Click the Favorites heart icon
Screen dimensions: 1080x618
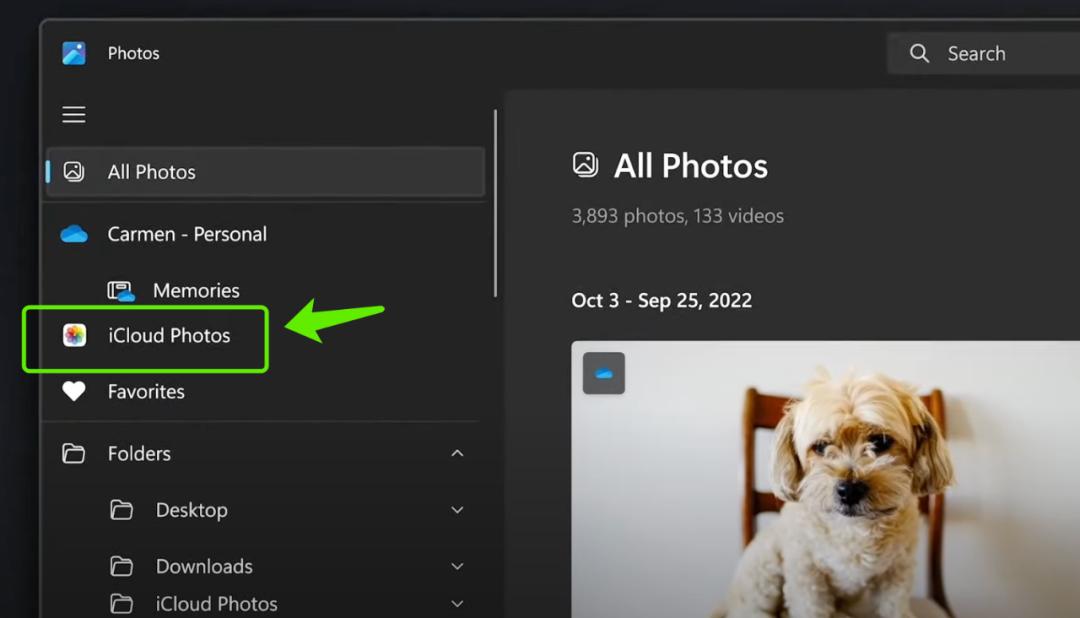pos(74,392)
